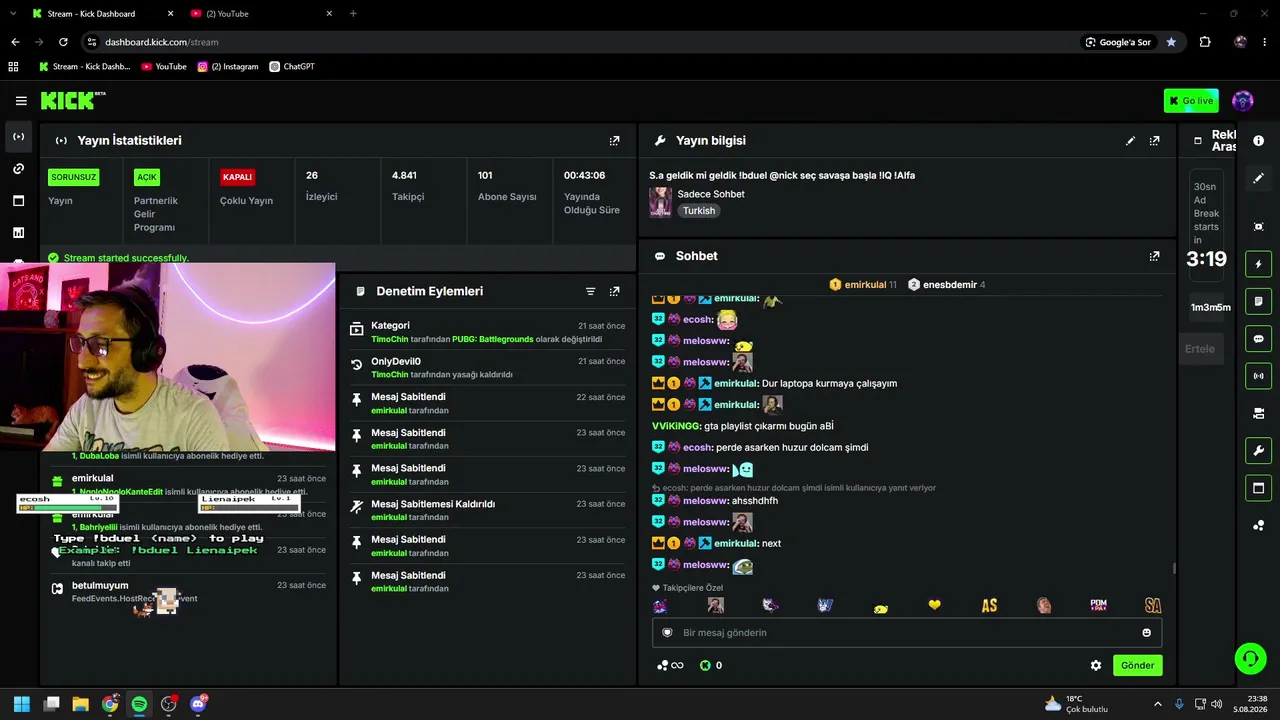
Task: Click the Ertele postpone ad button
Action: [x=1200, y=349]
